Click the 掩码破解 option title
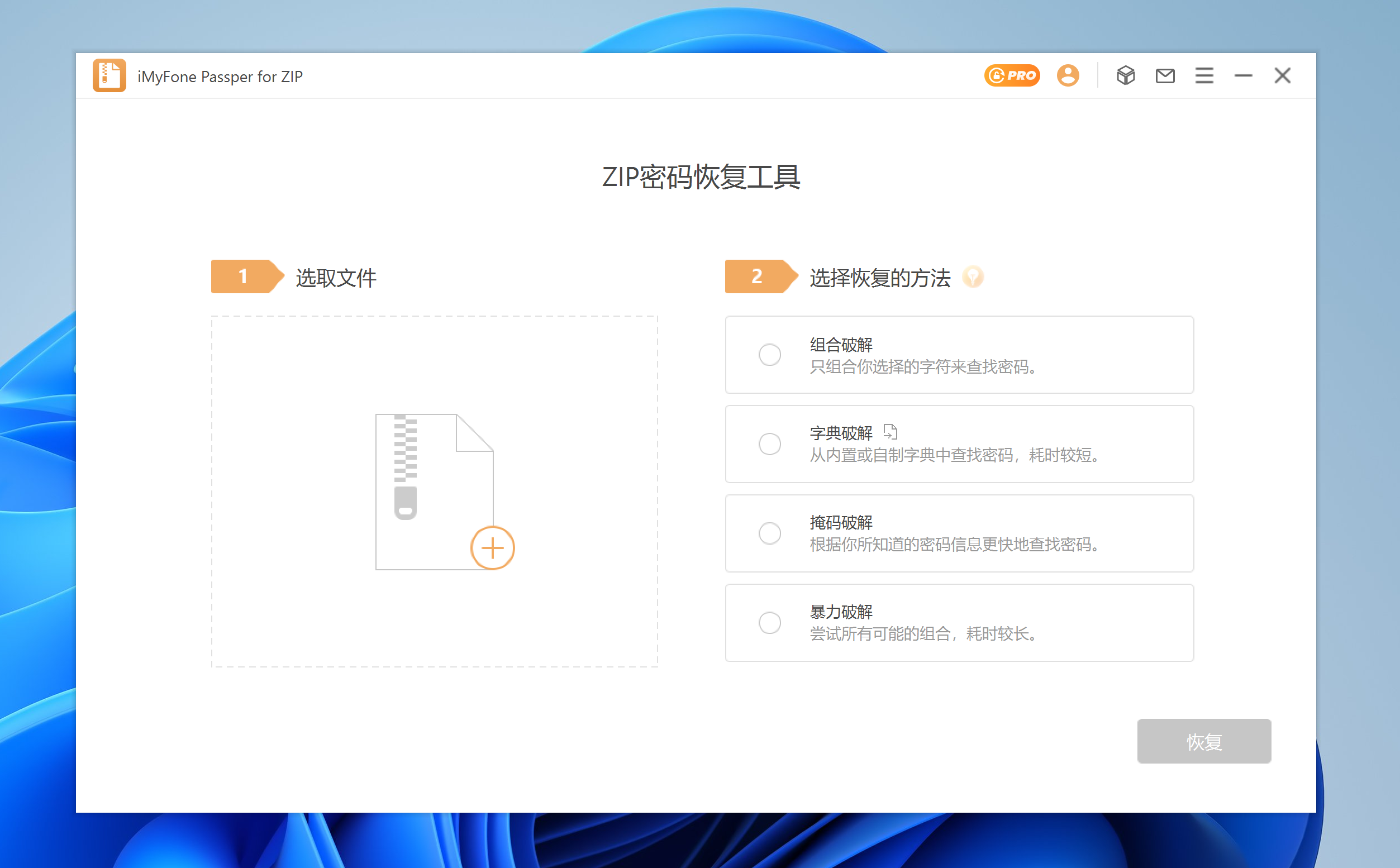The height and width of the screenshot is (868, 1400). tap(841, 523)
